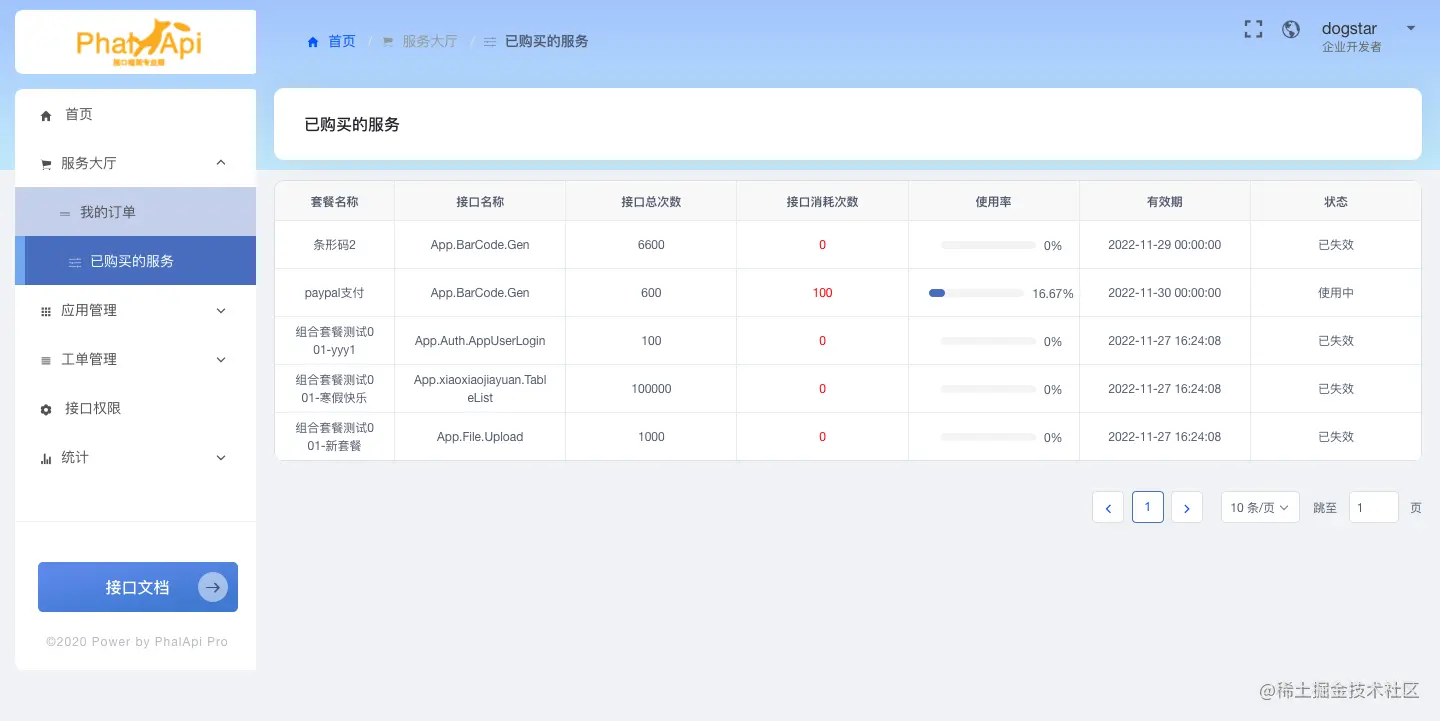
Task: Click the 组合套餐测试001-新套餐 cell
Action: 334,437
